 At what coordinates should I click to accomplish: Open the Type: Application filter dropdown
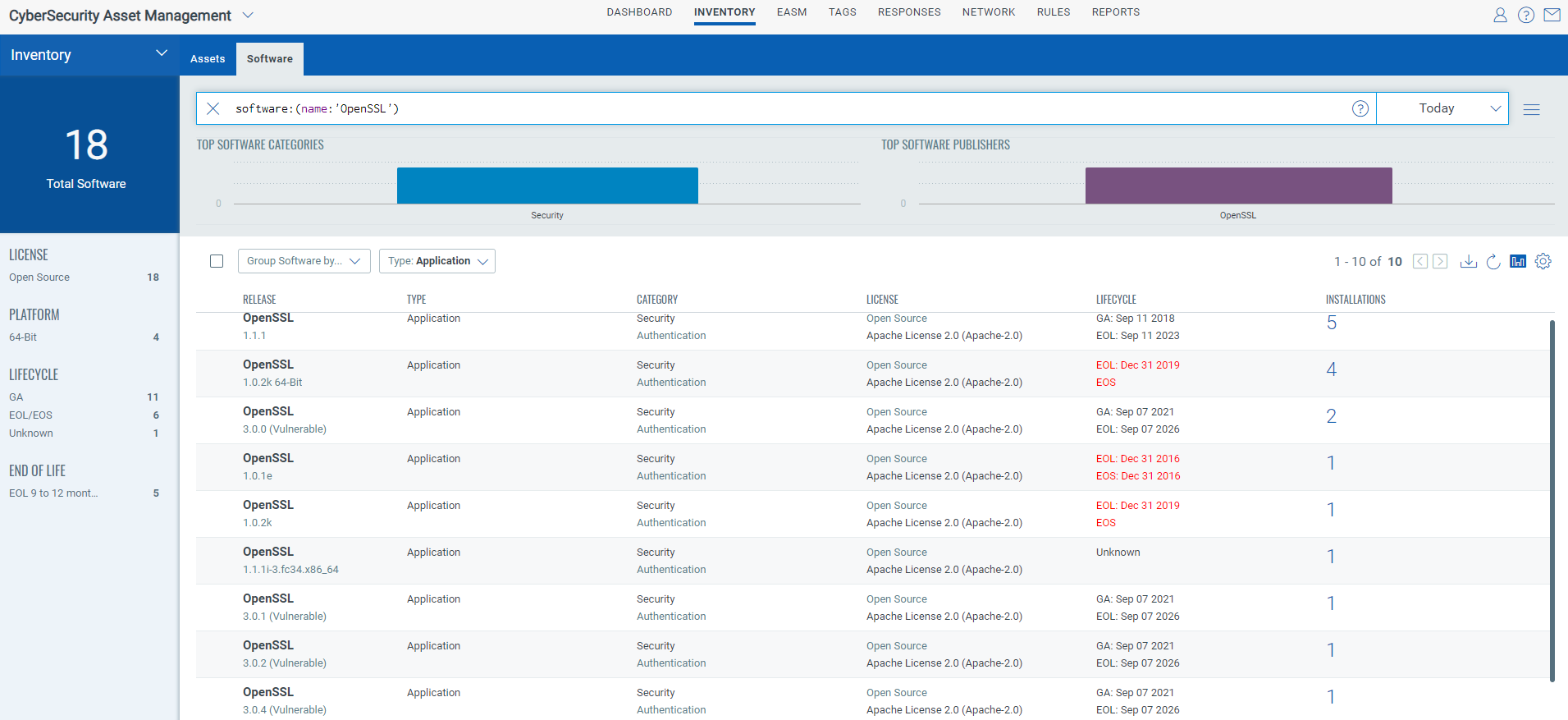[437, 261]
